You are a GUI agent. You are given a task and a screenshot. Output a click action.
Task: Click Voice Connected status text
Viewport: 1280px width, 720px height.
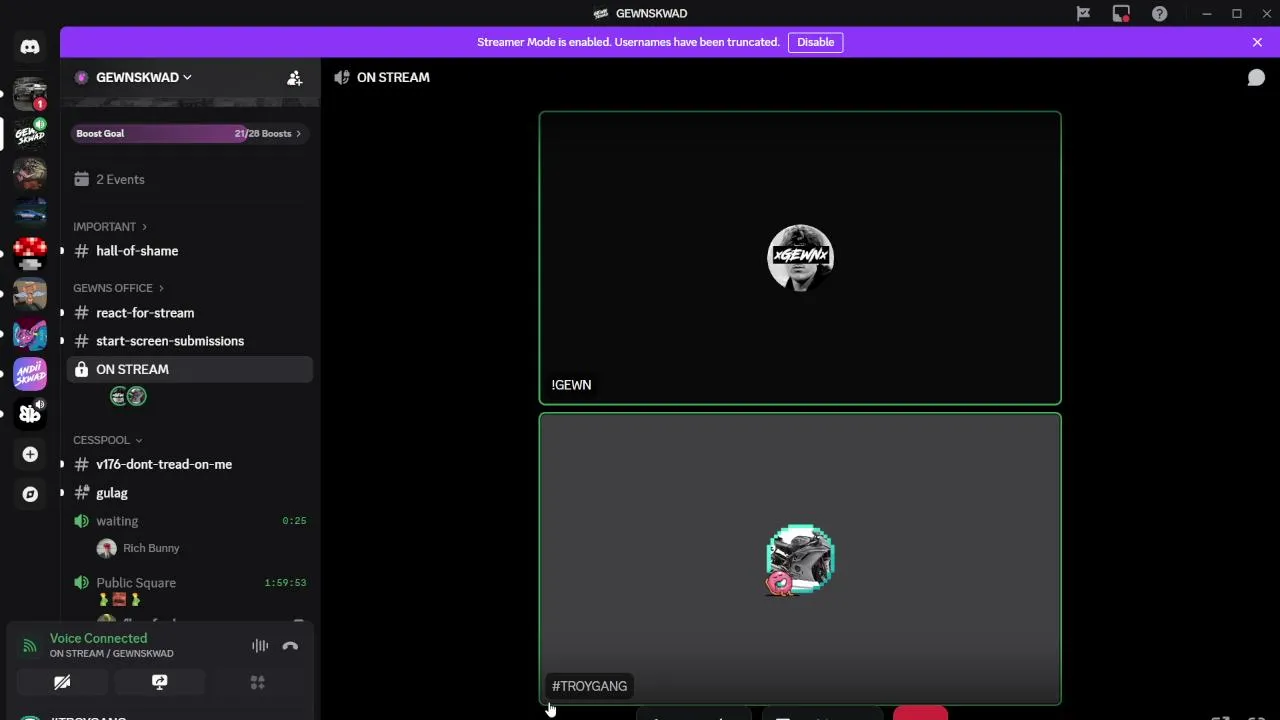pos(98,638)
